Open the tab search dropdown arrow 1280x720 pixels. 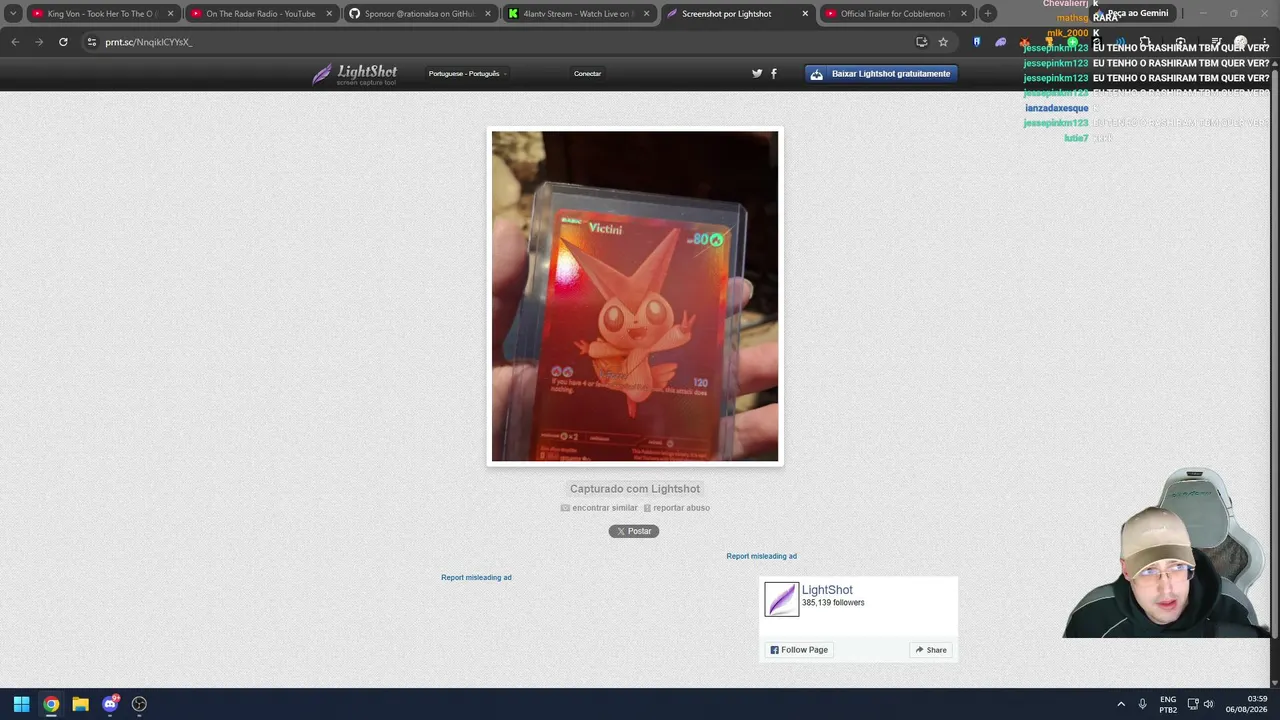[x=13, y=14]
